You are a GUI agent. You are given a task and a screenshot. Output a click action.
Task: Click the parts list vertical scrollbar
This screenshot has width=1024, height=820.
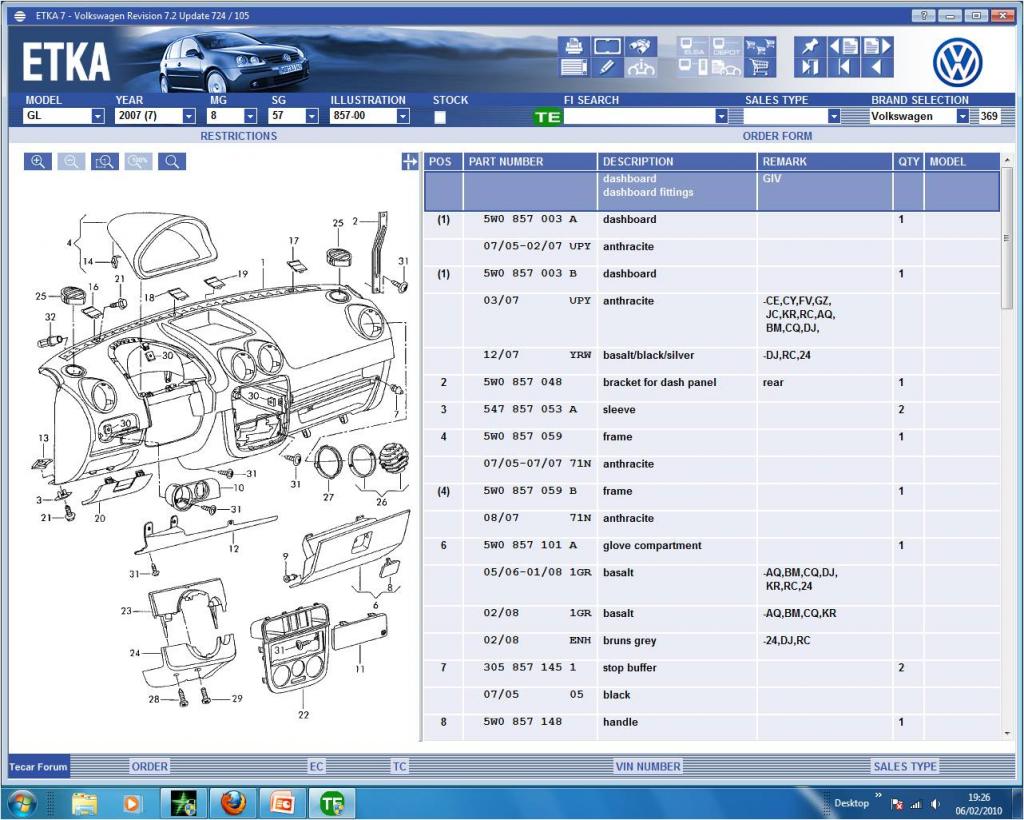(1008, 447)
